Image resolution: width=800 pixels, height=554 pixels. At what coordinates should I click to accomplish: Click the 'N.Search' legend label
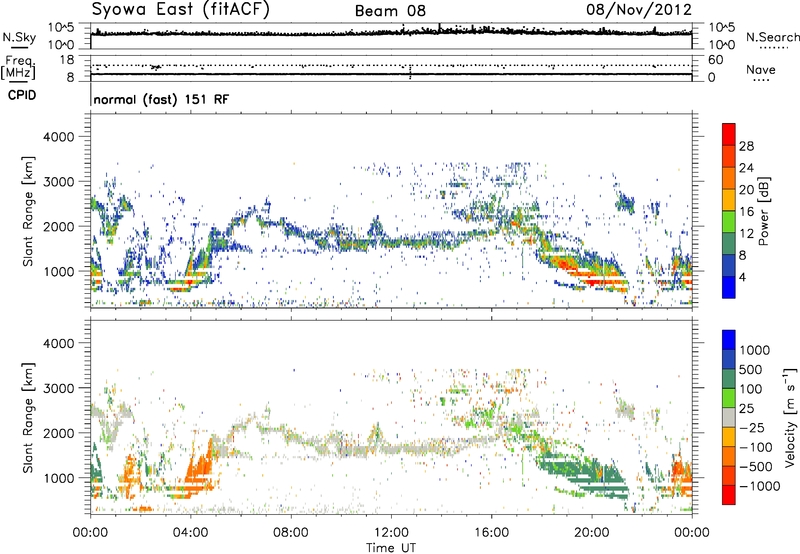772,37
